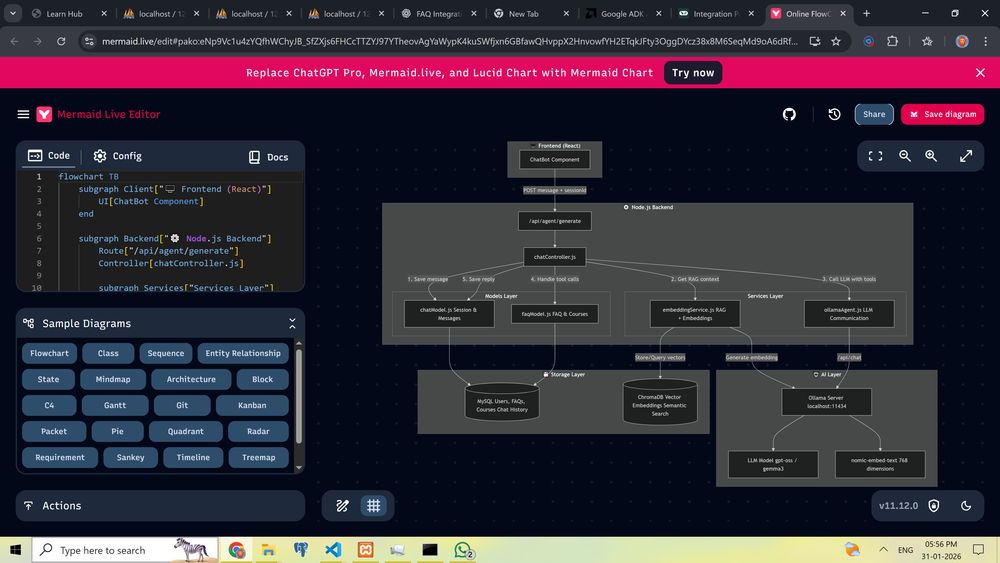This screenshot has height=563, width=1000.
Task: Zoom out of the diagram
Action: tap(905, 156)
